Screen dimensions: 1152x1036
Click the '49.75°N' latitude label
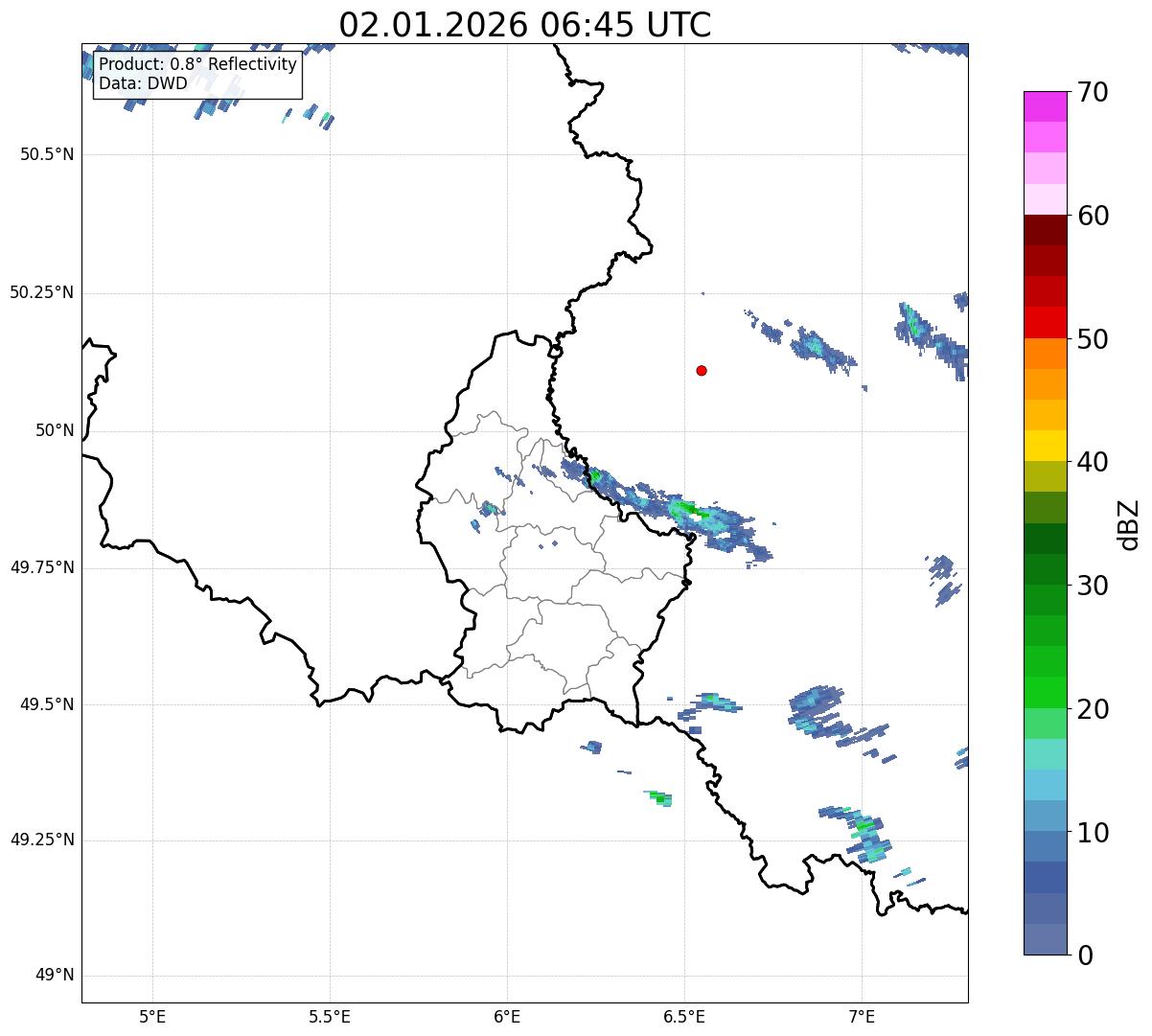41,567
